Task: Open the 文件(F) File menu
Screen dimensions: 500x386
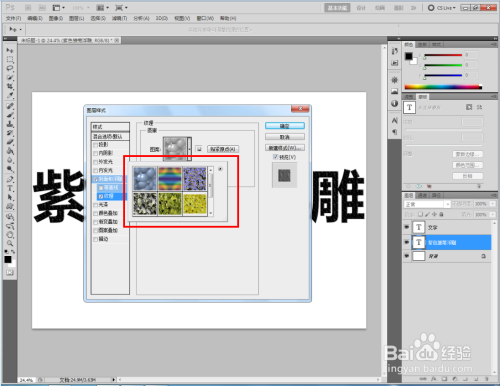Action: (13, 18)
